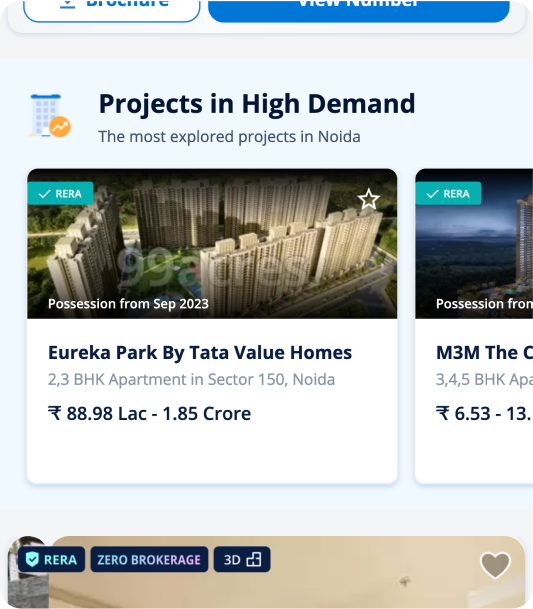This screenshot has height=609, width=533.
Task: Open the 3D floor plan badge
Action: click(x=242, y=559)
